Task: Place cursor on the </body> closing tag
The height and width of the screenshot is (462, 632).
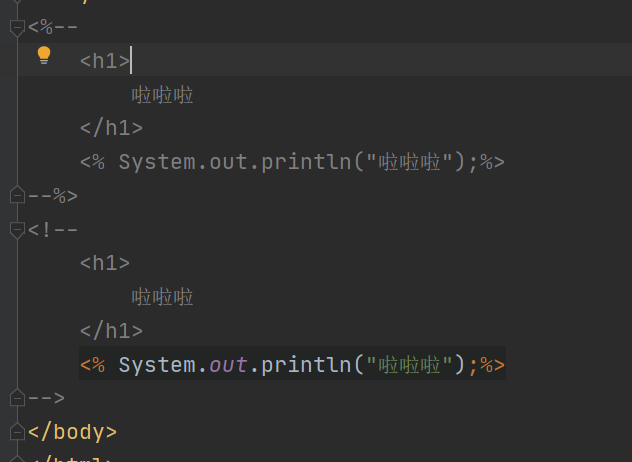Action: (x=73, y=432)
